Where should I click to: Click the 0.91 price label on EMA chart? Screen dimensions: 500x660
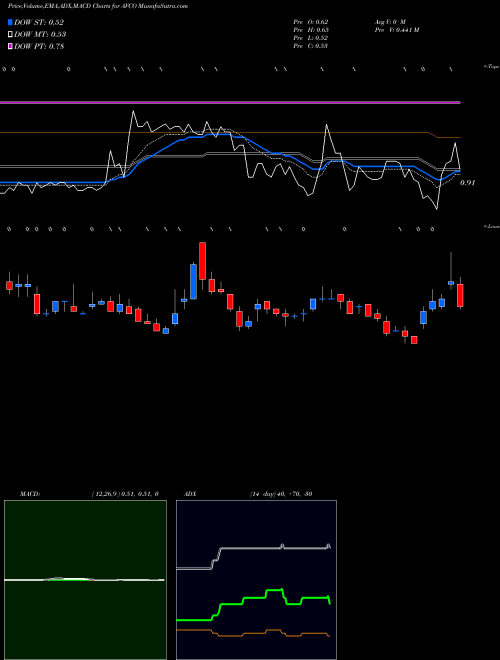(x=467, y=183)
